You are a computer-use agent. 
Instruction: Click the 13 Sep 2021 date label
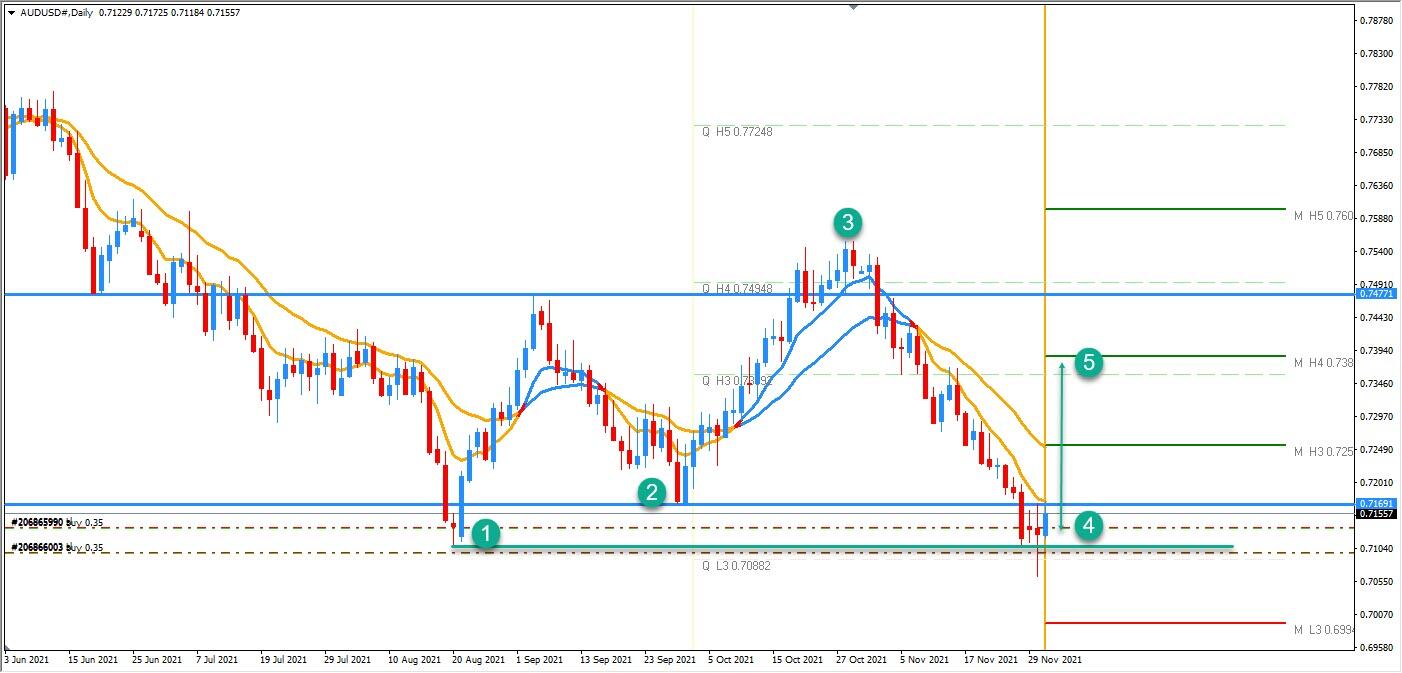coord(605,660)
